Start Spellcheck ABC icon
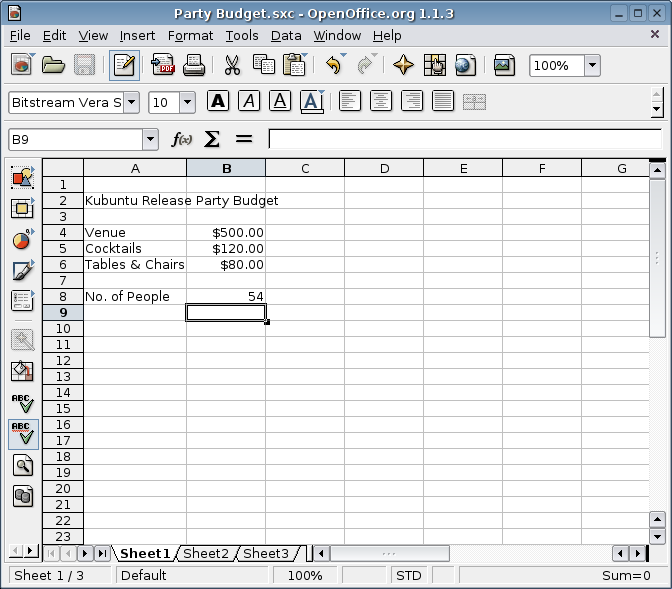 (x=22, y=403)
